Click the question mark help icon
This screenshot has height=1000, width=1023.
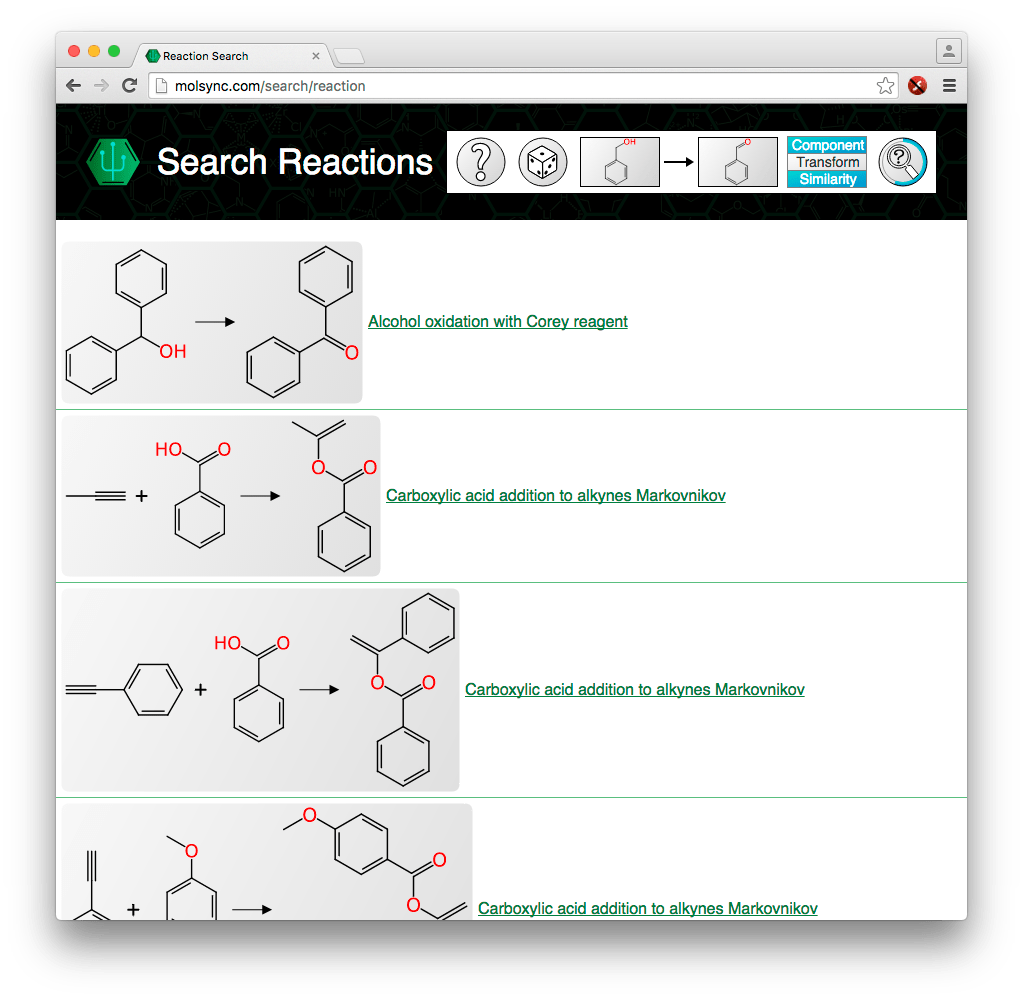pos(480,162)
